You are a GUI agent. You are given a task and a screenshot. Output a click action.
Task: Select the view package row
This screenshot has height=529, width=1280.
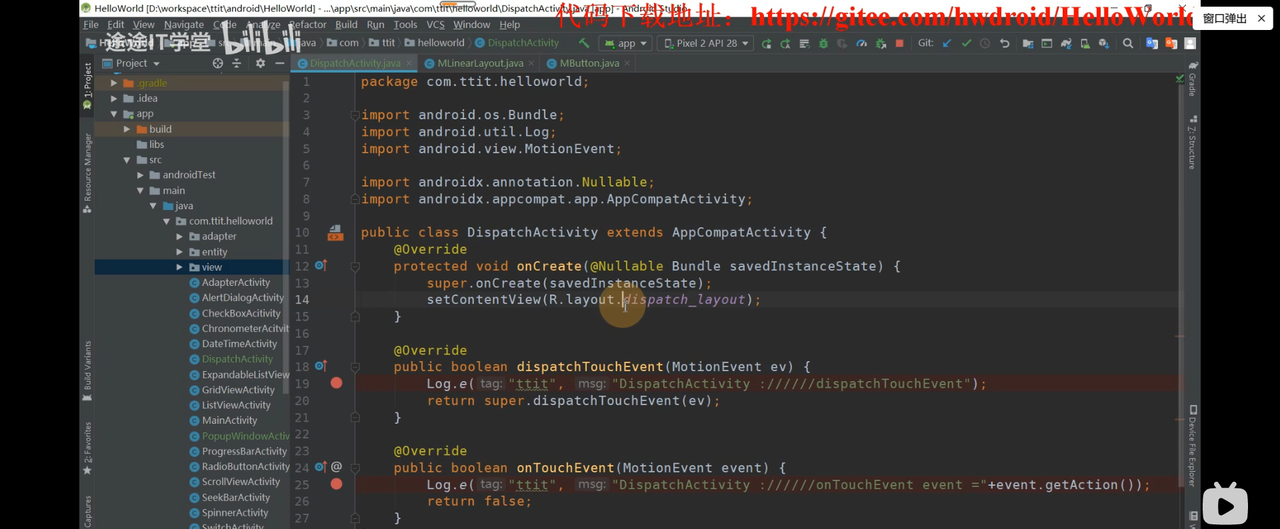pyautogui.click(x=190, y=267)
